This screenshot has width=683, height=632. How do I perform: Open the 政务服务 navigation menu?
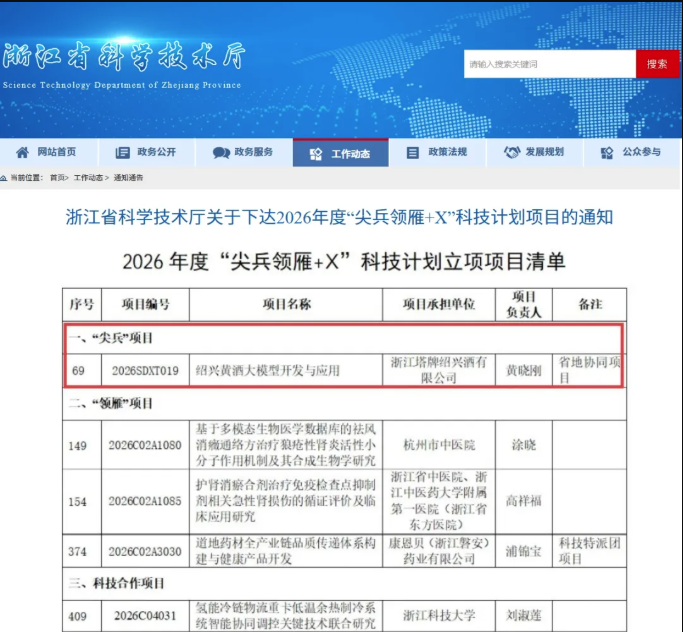click(x=253, y=152)
